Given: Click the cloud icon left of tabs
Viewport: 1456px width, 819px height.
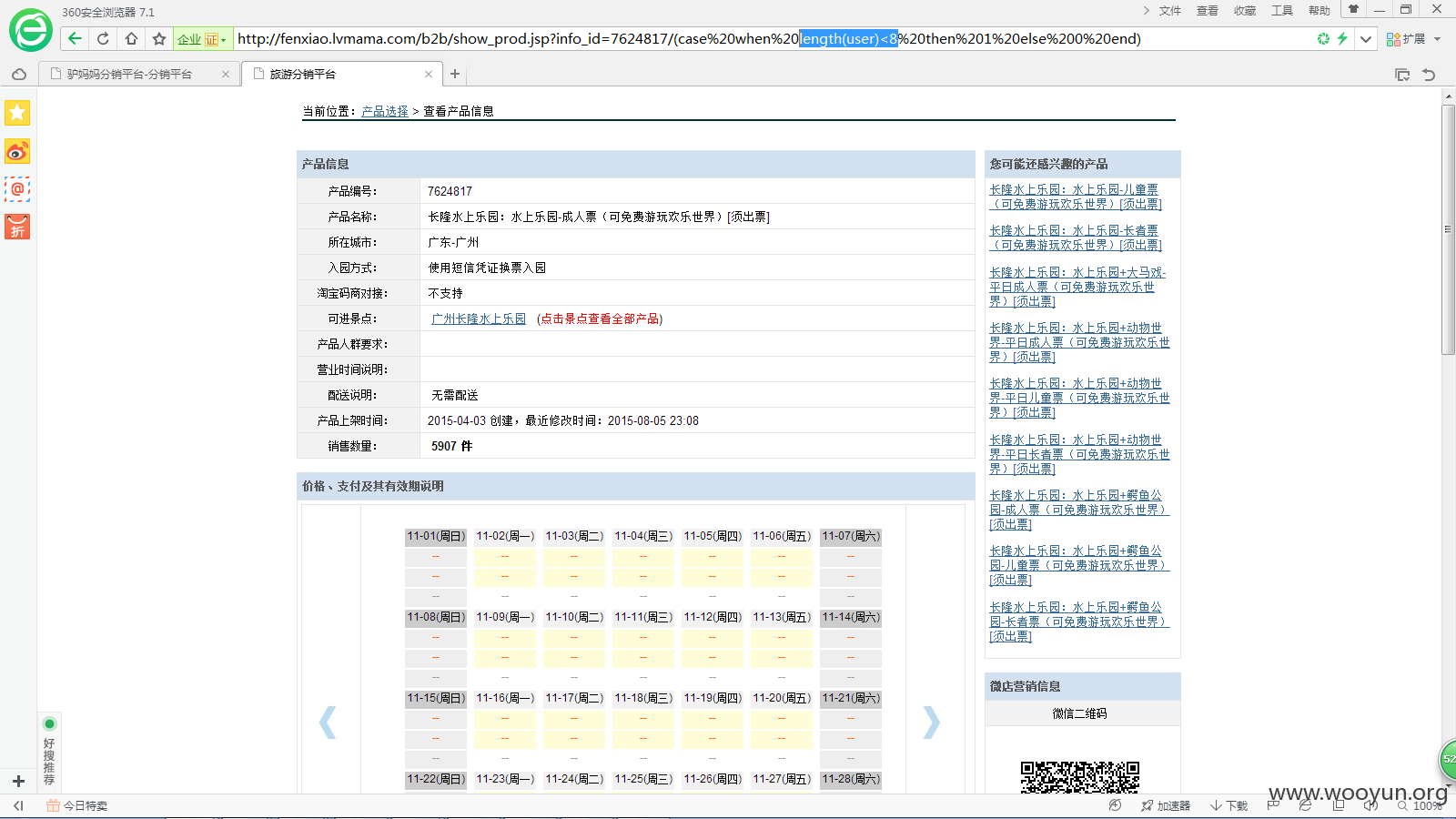Looking at the screenshot, I should pyautogui.click(x=19, y=74).
